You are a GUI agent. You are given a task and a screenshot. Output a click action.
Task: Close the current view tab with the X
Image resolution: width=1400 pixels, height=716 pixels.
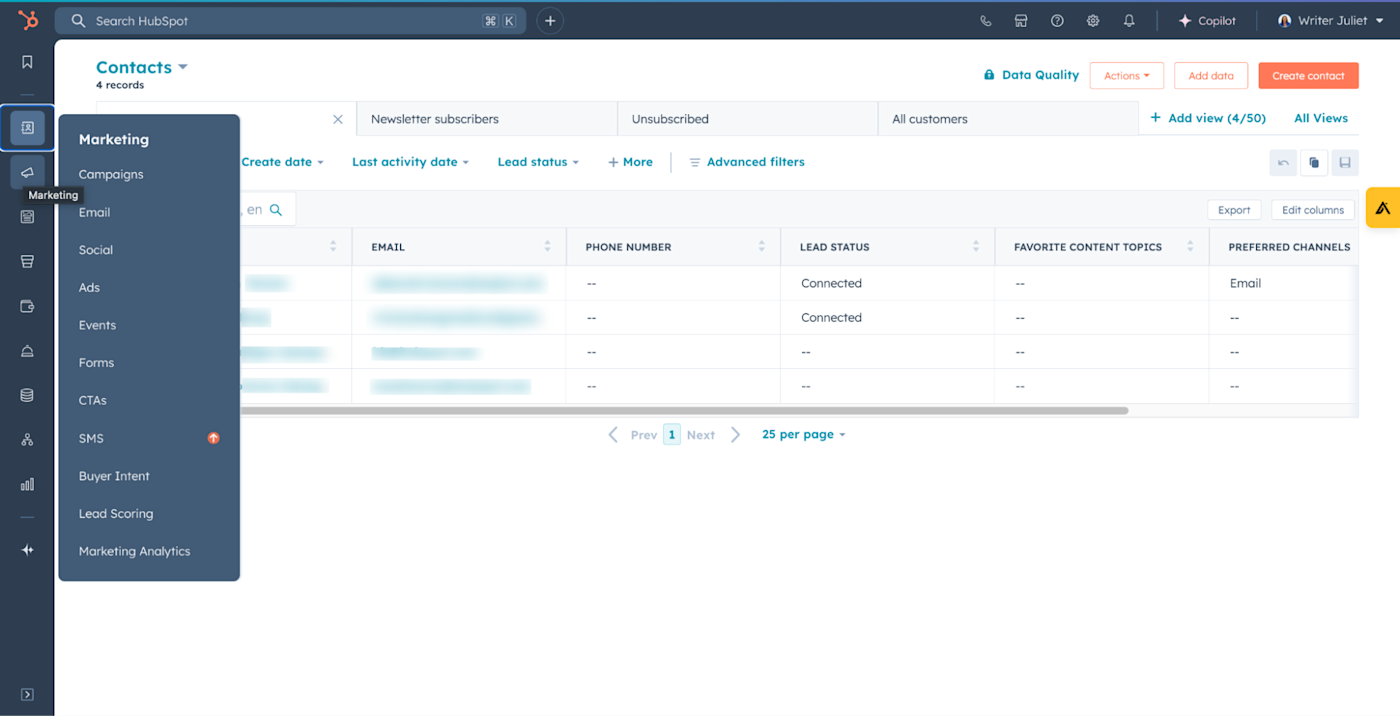(338, 119)
